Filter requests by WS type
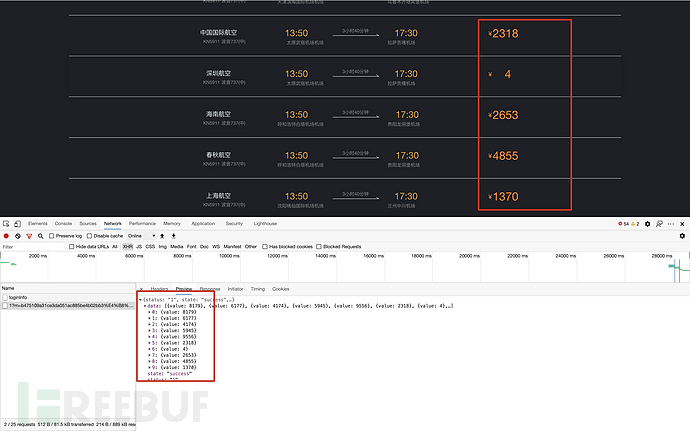 pyautogui.click(x=216, y=247)
